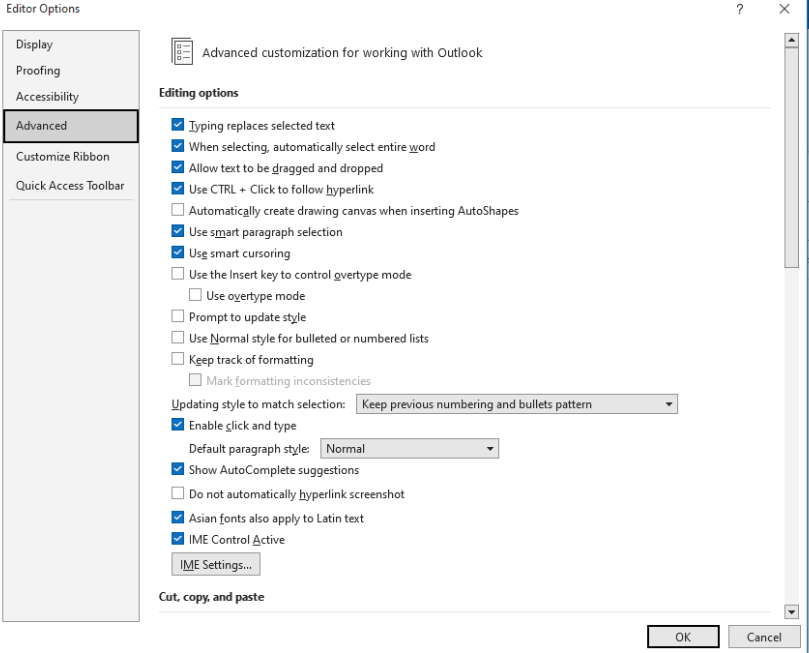The image size is (809, 653).
Task: Check Prompt to update style
Action: [x=177, y=317]
